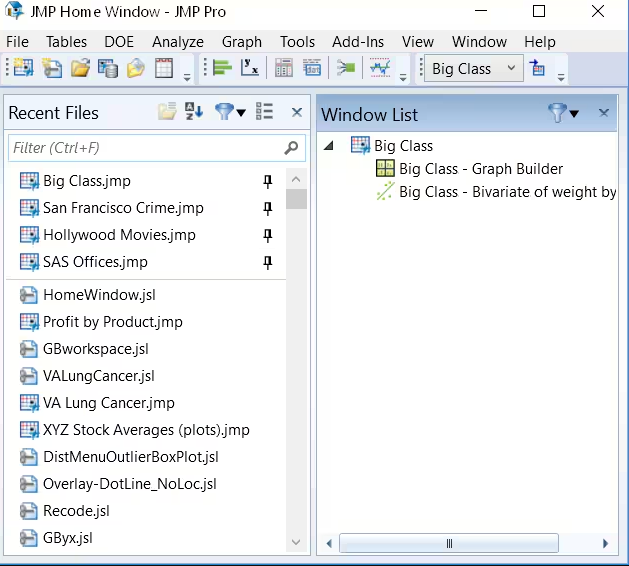This screenshot has width=629, height=566.
Task: Click the Recent Files vertical scrollbar thumb
Action: pos(296,199)
